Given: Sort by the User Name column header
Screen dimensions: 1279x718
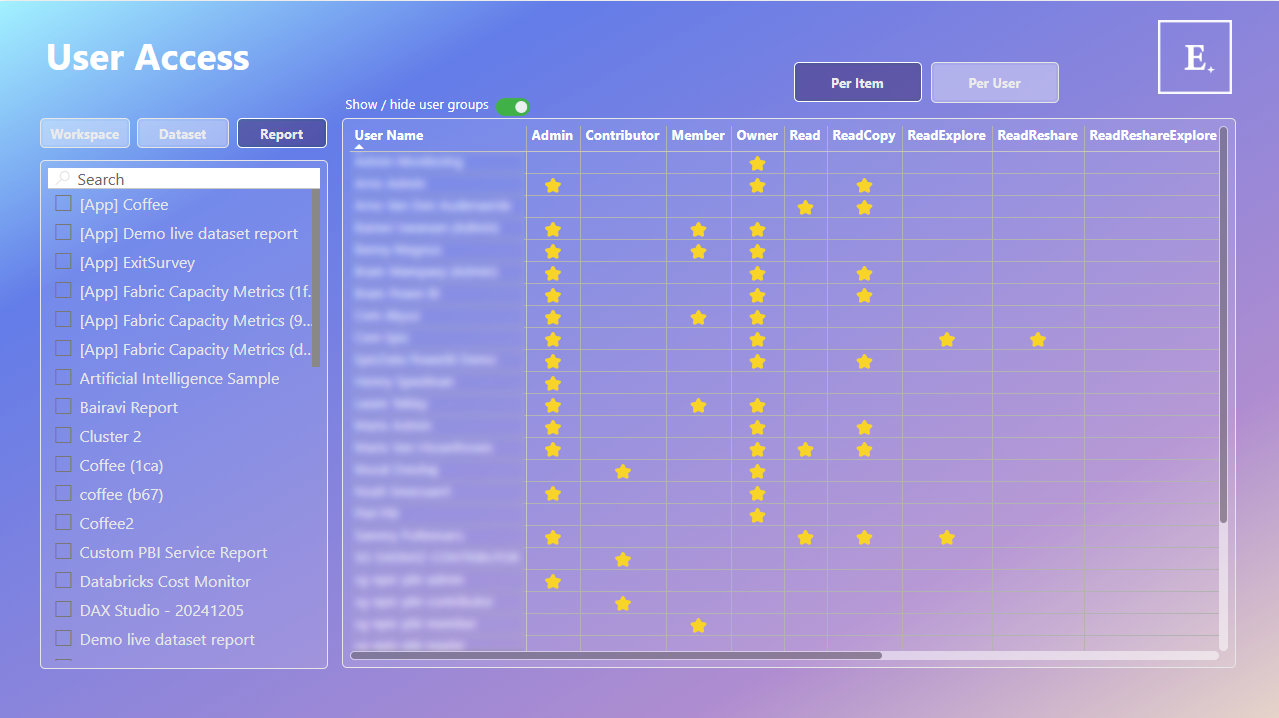Looking at the screenshot, I should 389,135.
